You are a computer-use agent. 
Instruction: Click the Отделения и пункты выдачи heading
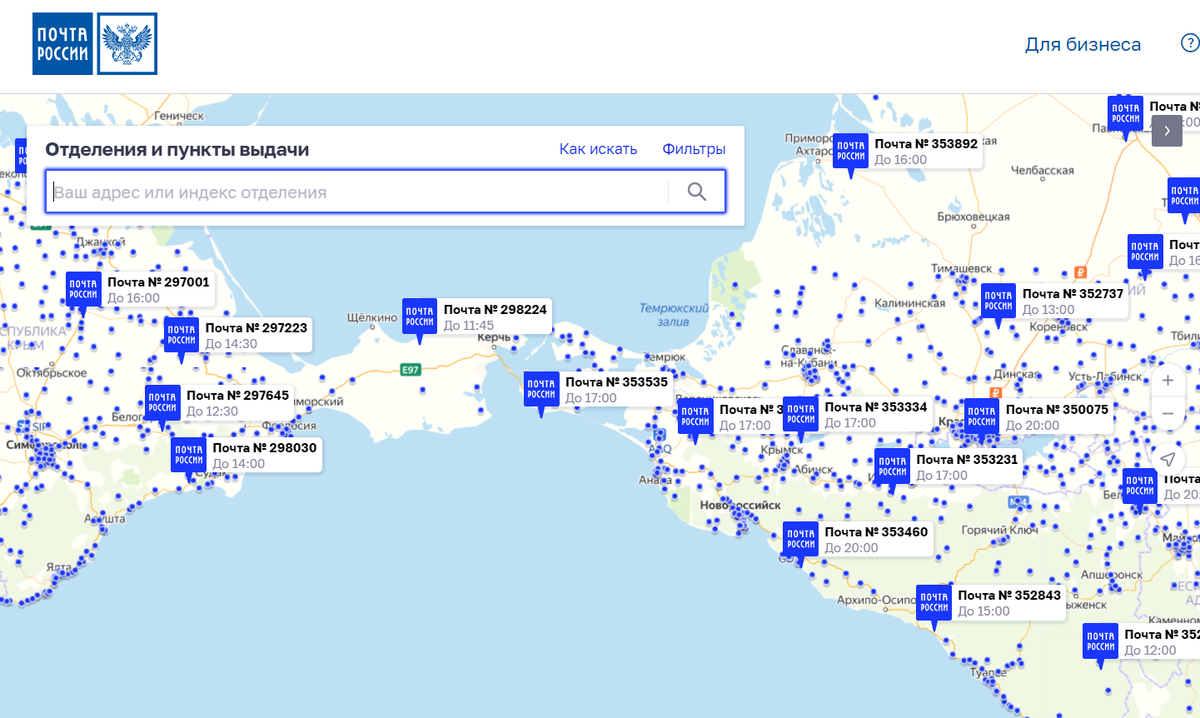click(178, 149)
